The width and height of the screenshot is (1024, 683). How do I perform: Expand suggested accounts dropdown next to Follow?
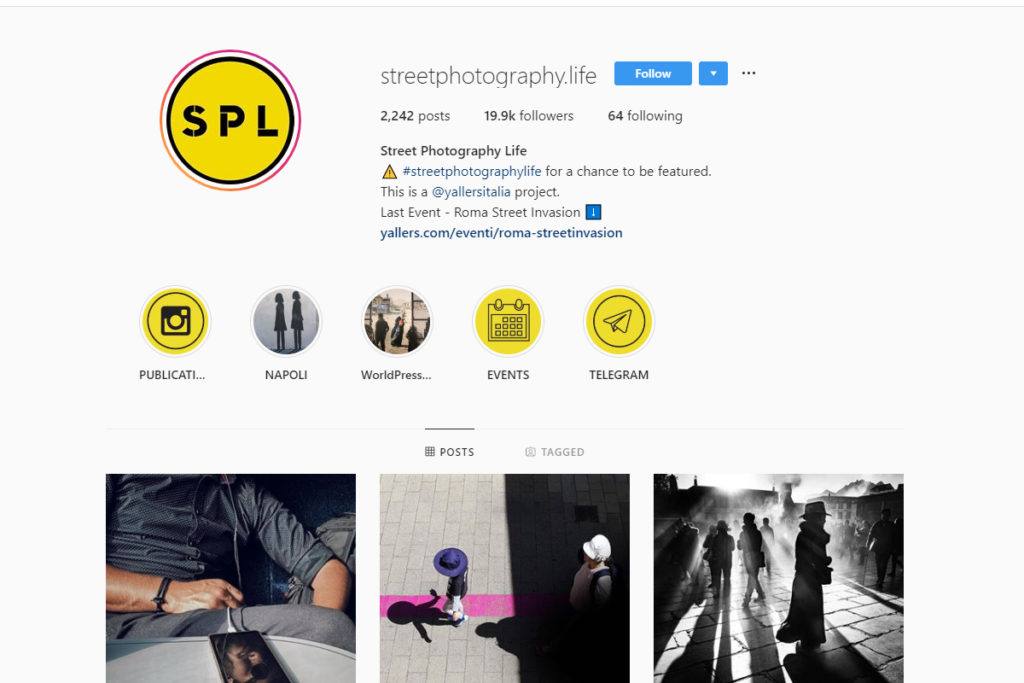point(713,73)
